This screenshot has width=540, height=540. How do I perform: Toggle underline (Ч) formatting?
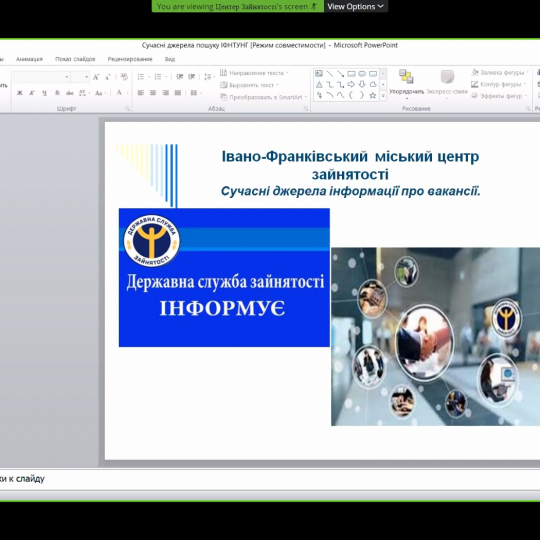[44, 93]
